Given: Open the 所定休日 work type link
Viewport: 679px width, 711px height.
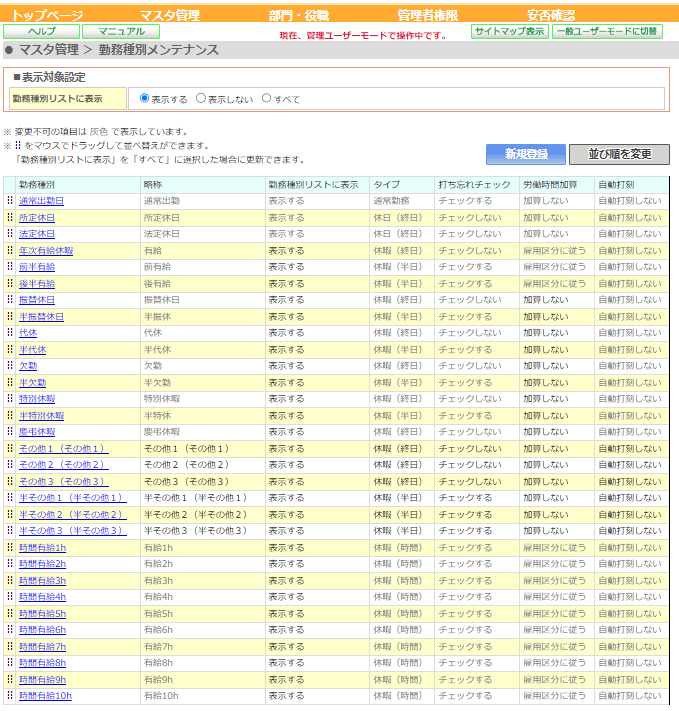Looking at the screenshot, I should pos(37,218).
